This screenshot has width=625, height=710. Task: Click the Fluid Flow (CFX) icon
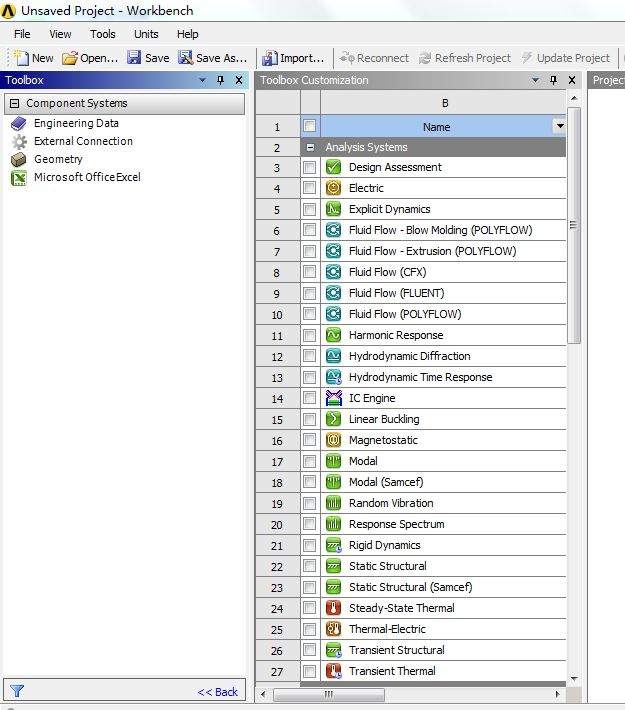point(334,272)
